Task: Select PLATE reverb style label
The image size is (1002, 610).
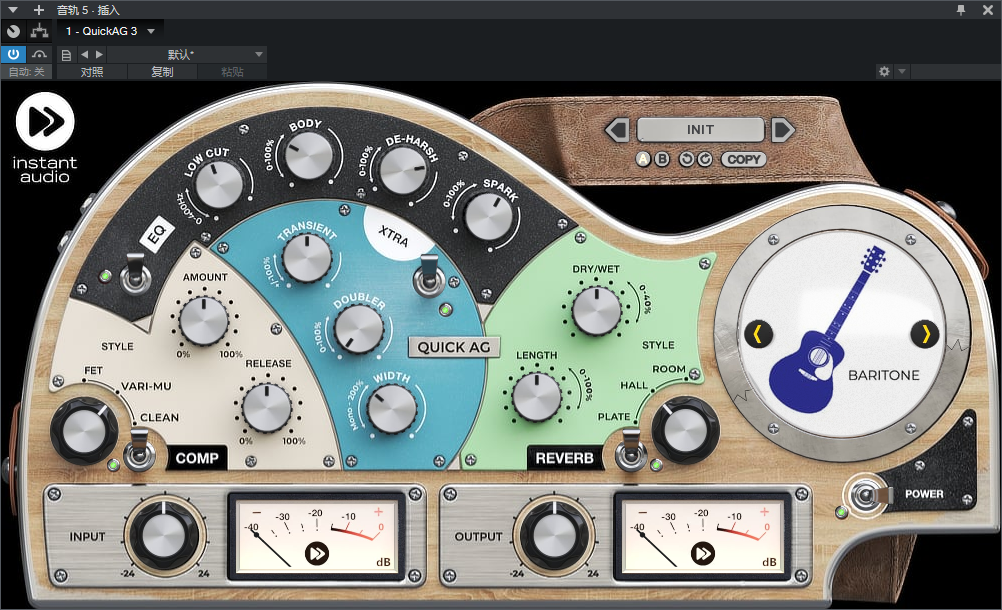Action: pyautogui.click(x=614, y=416)
